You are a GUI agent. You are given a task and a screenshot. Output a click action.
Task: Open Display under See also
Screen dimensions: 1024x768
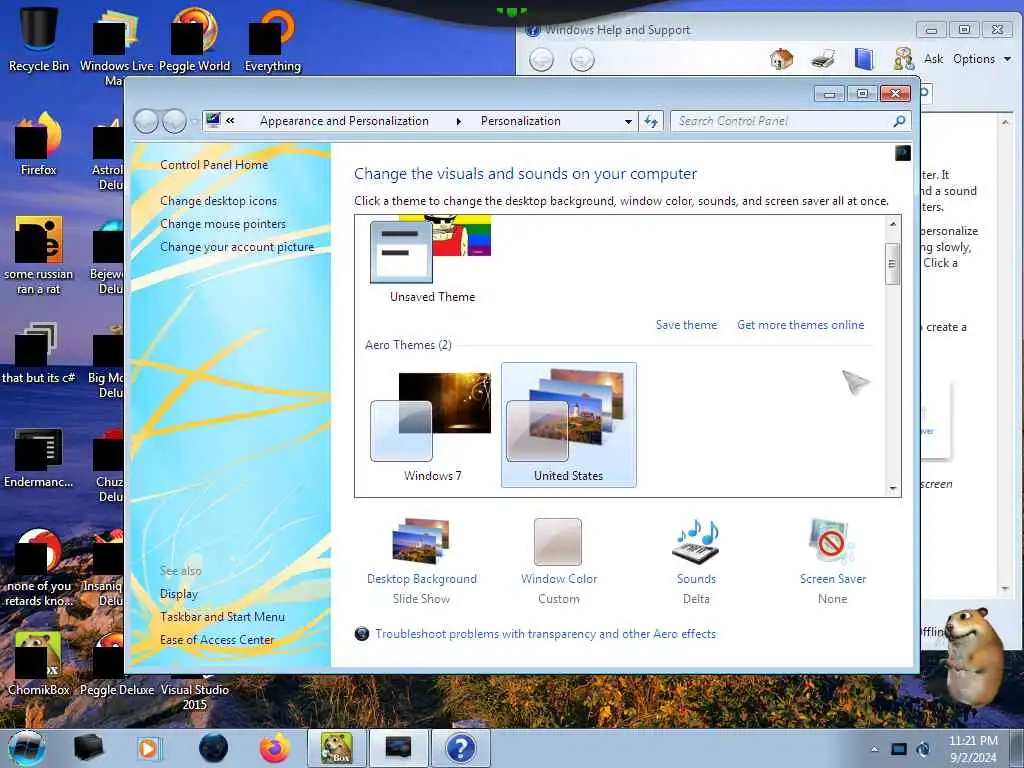click(178, 594)
